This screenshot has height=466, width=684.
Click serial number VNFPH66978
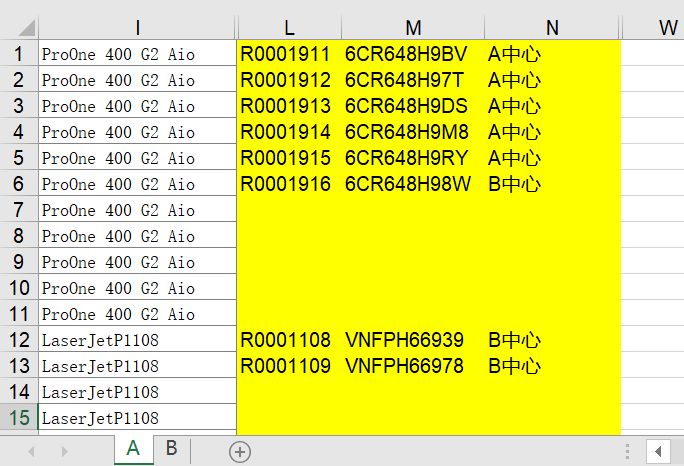coord(404,366)
